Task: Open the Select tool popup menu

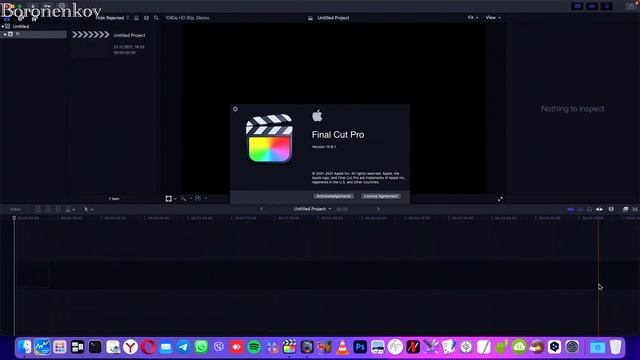Action: 88,209
